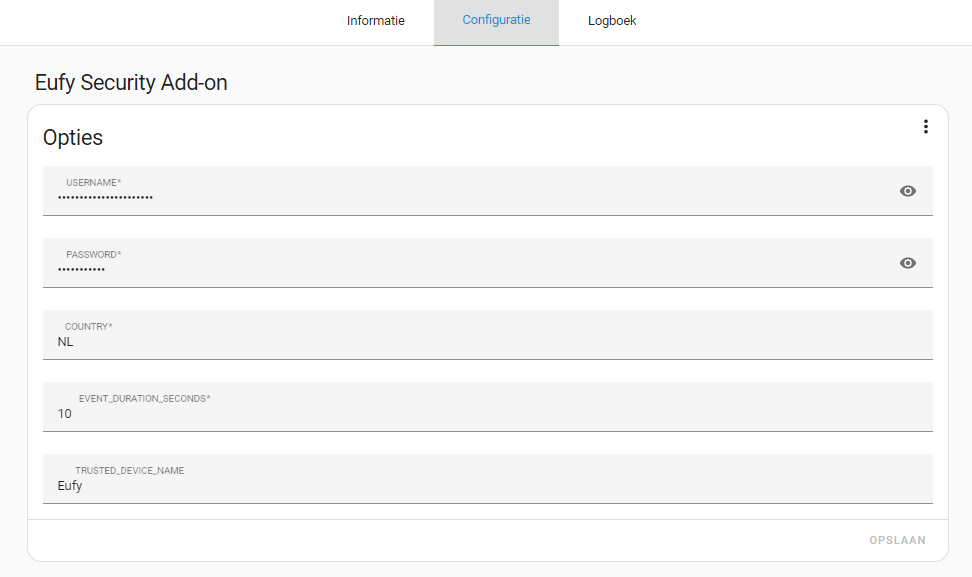Select the USERNAME input field

(x=400, y=197)
